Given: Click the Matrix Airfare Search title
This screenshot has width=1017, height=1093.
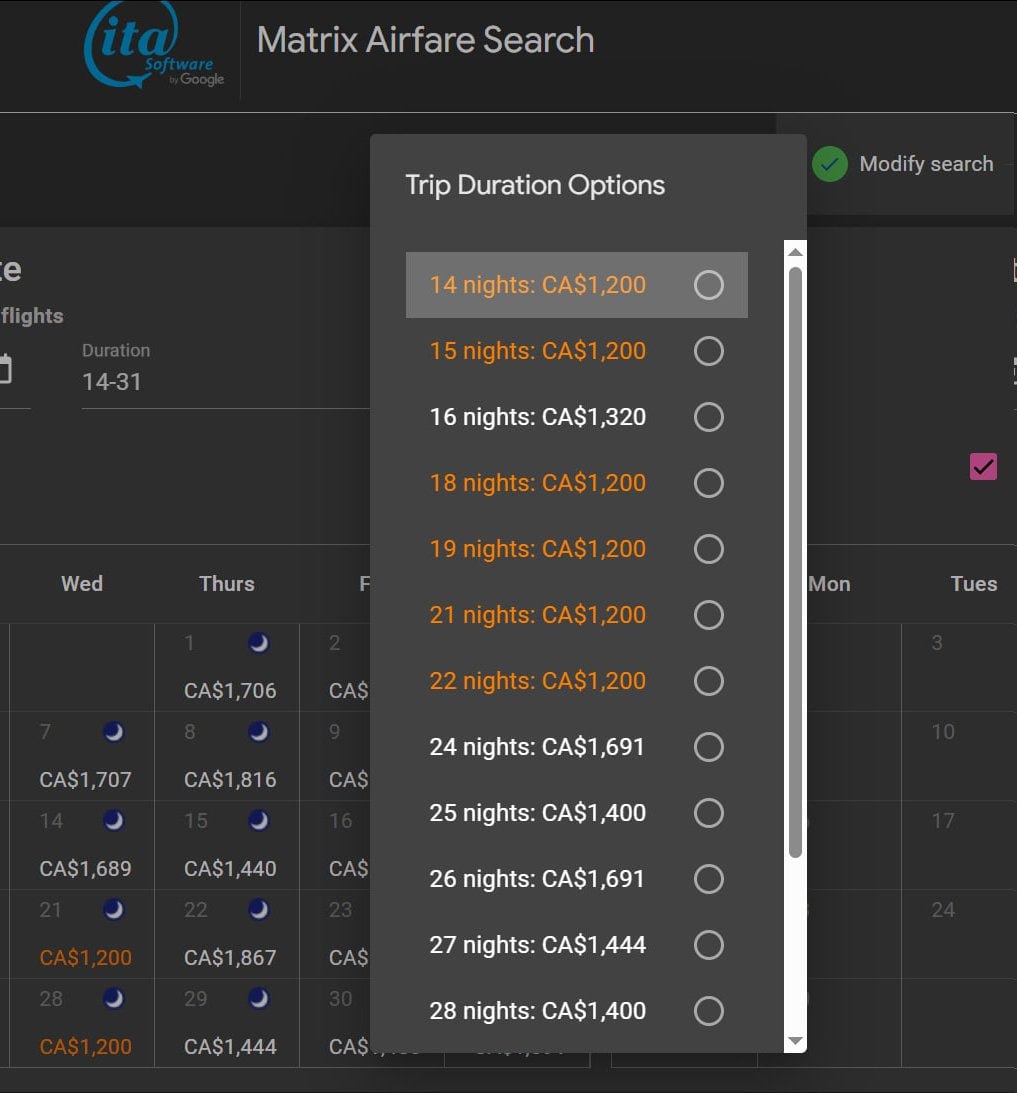Looking at the screenshot, I should (425, 40).
